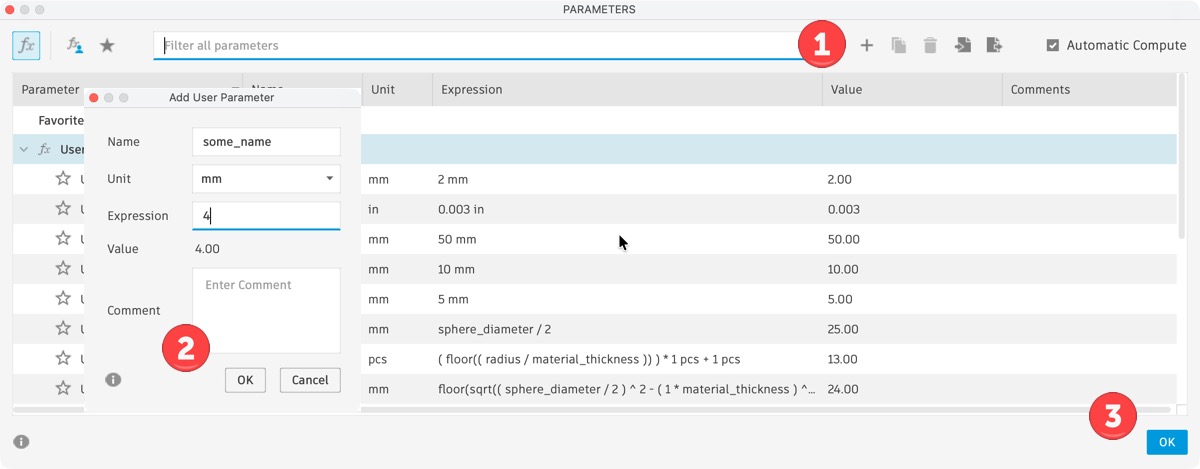
Task: Click the Expression column header
Action: pos(627,89)
